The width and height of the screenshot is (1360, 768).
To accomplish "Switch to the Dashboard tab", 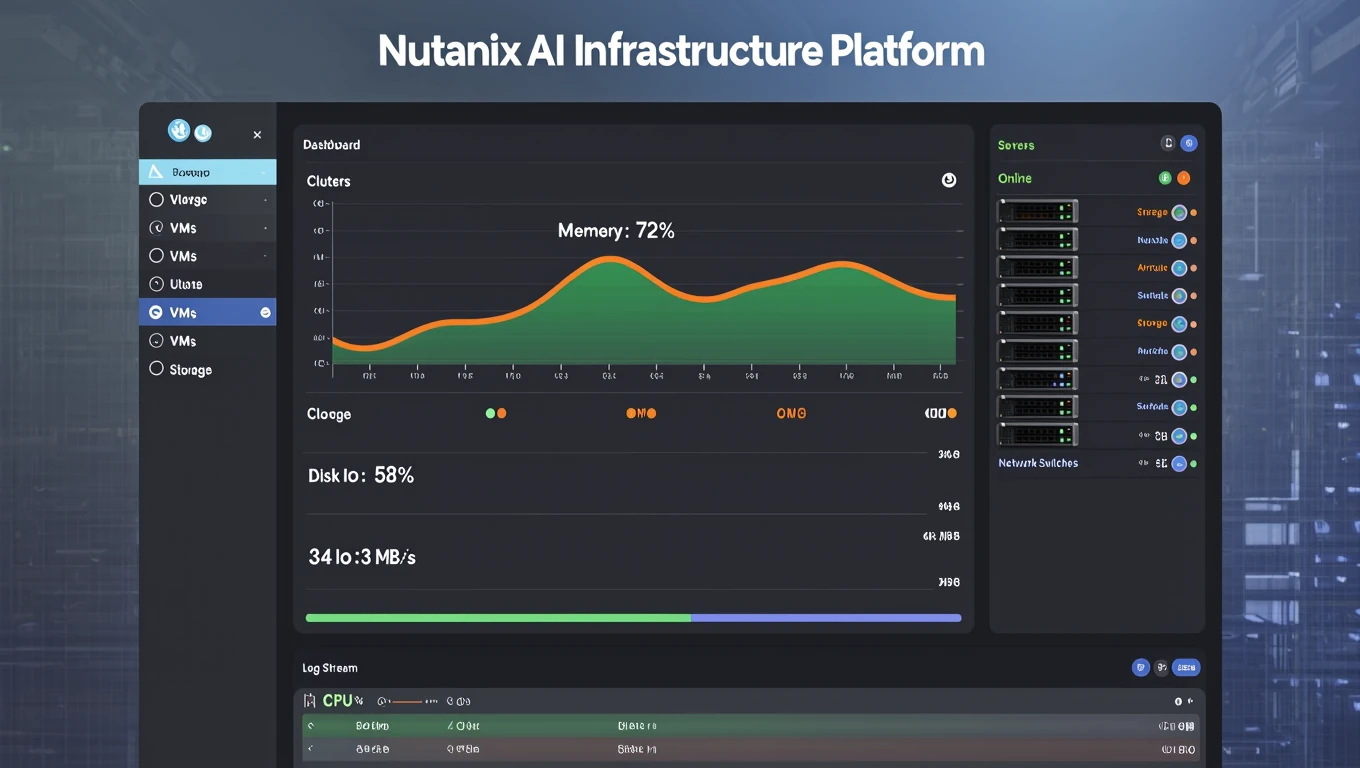I will (332, 145).
